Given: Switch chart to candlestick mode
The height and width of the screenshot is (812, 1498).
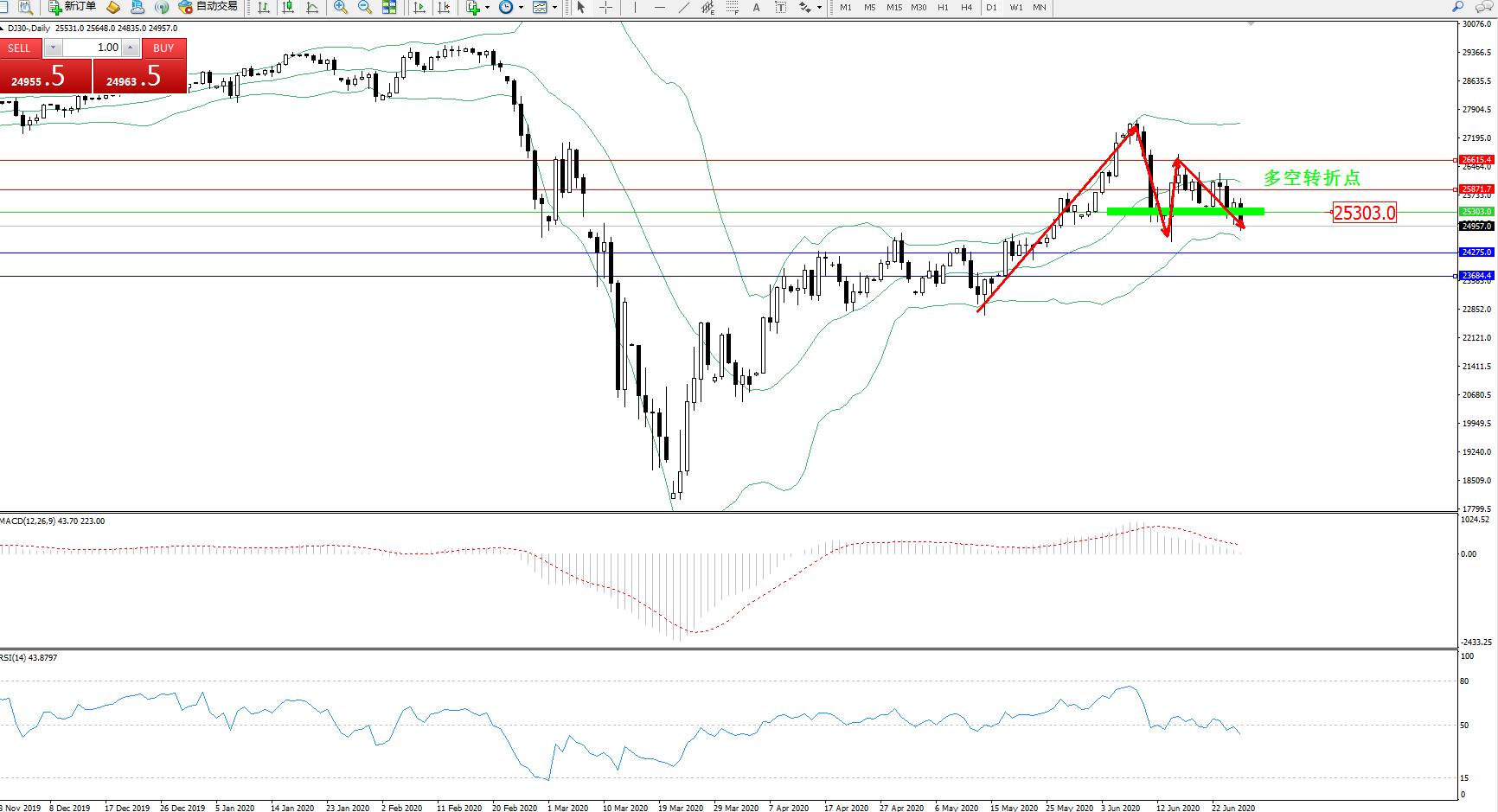Looking at the screenshot, I should pyautogui.click(x=288, y=7).
